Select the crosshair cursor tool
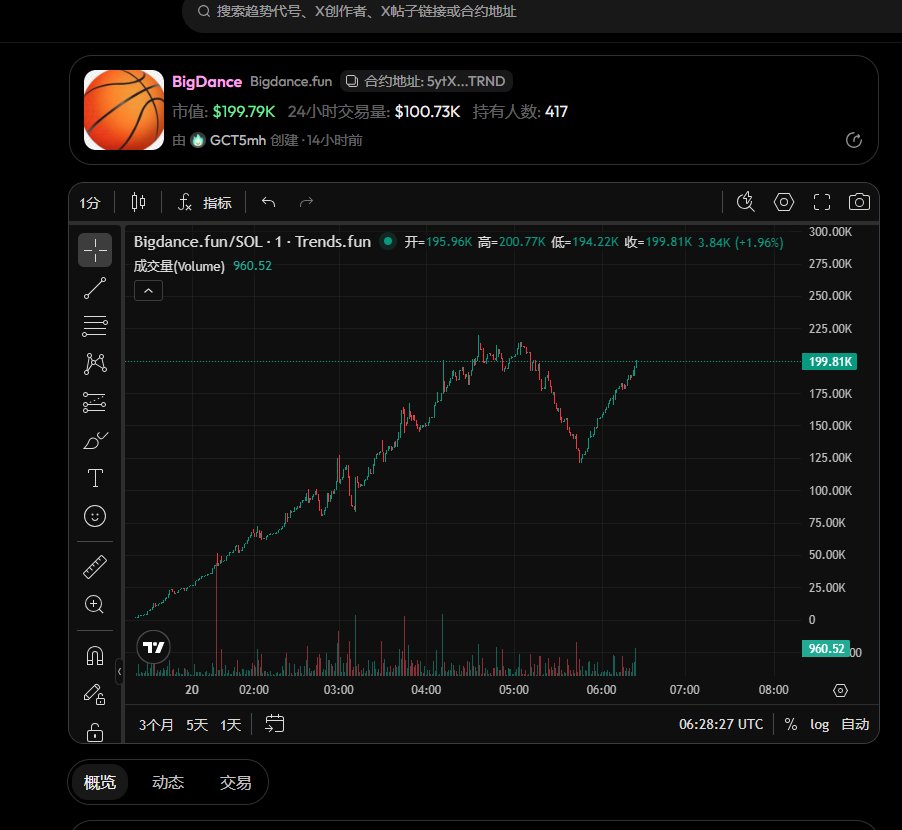The height and width of the screenshot is (830, 902). pyautogui.click(x=95, y=251)
